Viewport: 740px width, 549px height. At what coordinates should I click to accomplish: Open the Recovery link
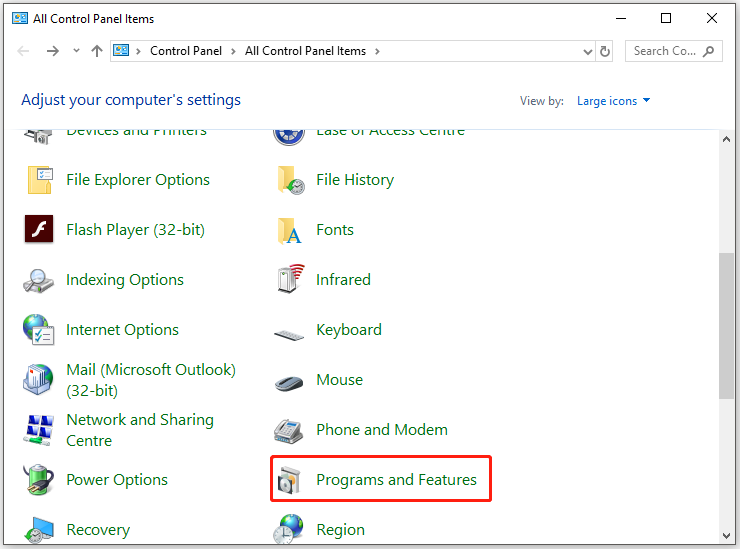(98, 530)
